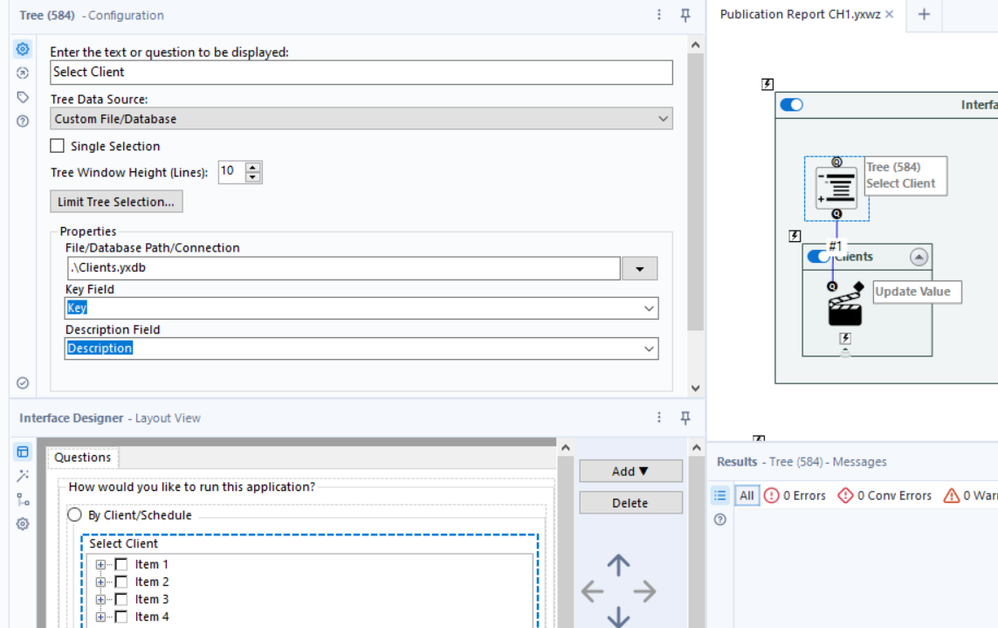Open the Tree configuration panel options menu
Viewport: 998px width, 628px height.
coord(659,15)
